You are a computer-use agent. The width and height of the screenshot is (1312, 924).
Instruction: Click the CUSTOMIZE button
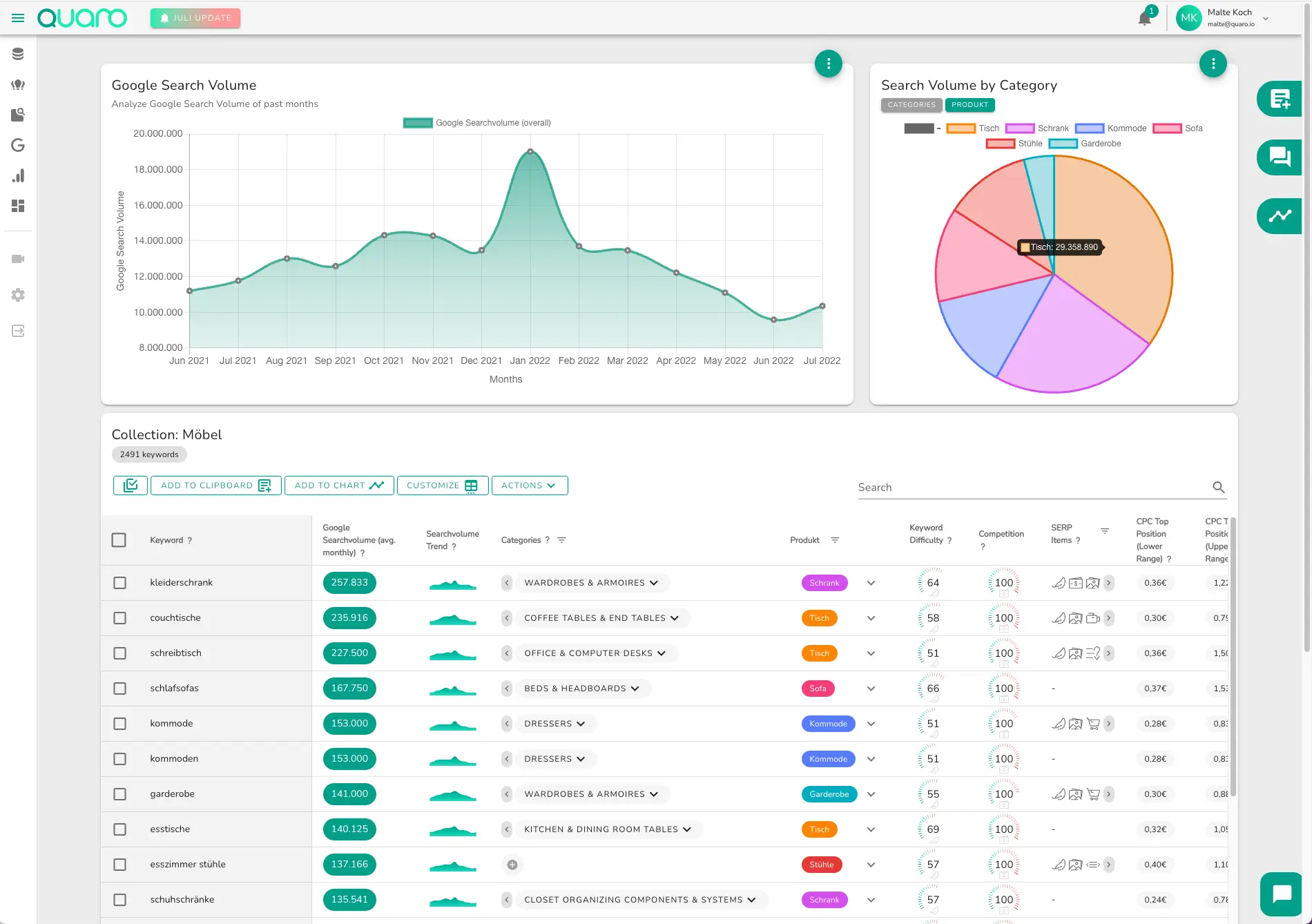click(x=442, y=485)
